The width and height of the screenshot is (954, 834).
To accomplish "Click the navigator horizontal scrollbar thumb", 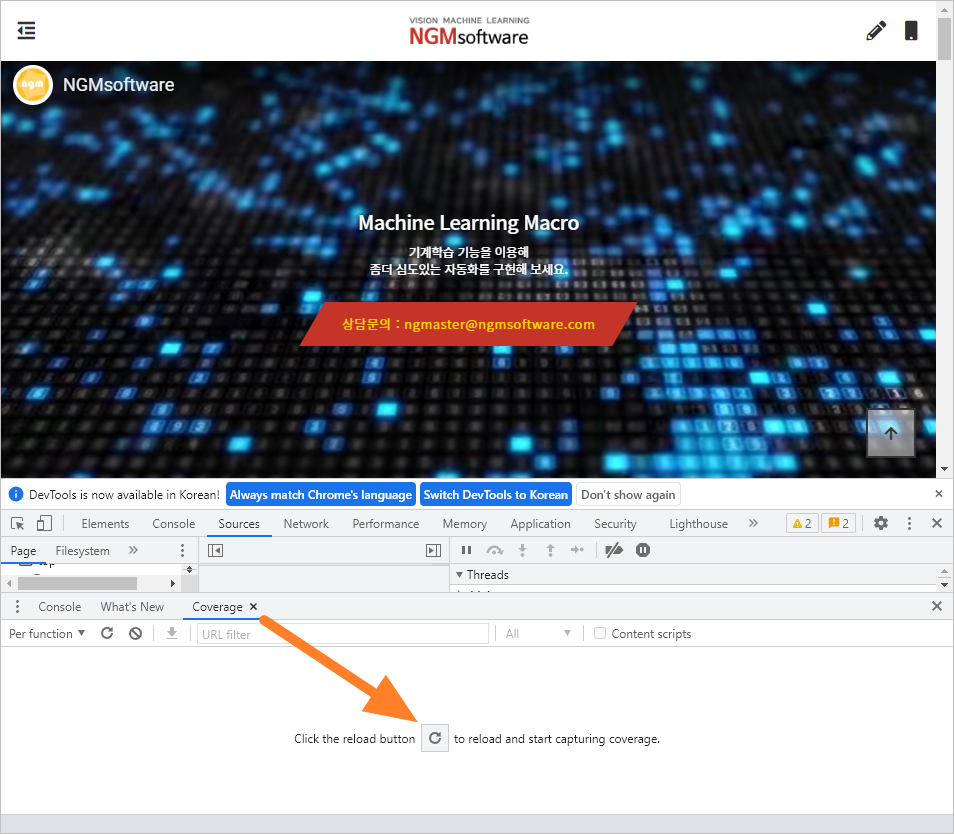I will coord(77,583).
